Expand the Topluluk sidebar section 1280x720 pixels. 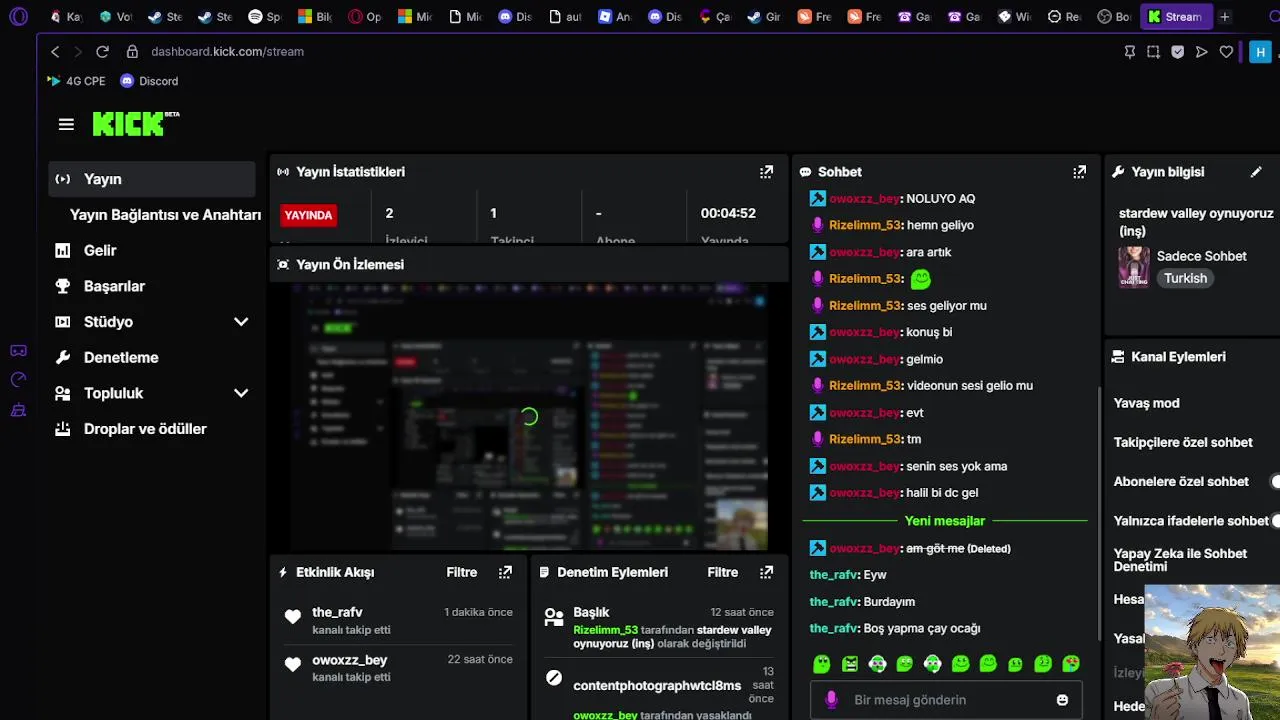click(241, 393)
